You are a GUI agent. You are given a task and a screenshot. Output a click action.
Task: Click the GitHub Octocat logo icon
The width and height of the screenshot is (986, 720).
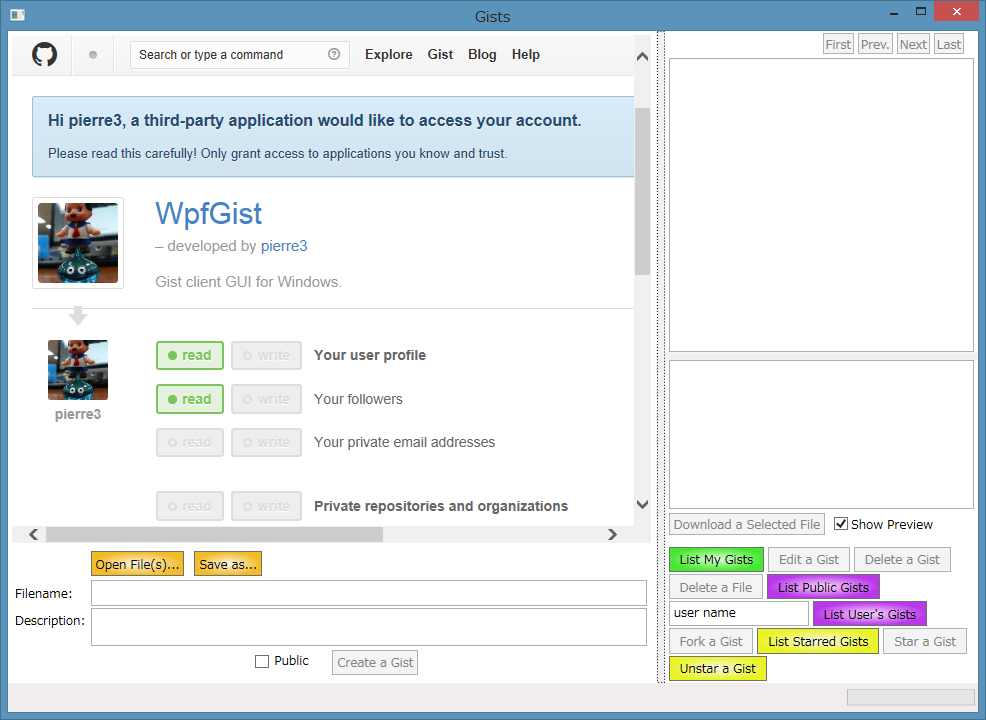point(44,55)
